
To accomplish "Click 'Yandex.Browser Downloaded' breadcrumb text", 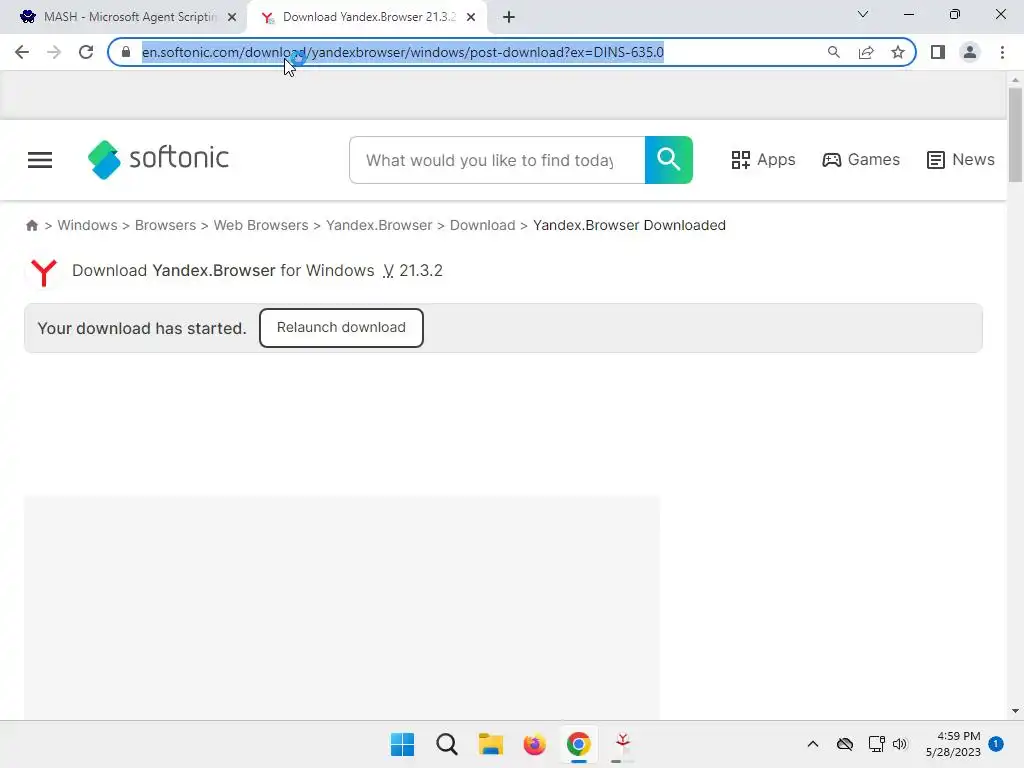I will pyautogui.click(x=630, y=225).
